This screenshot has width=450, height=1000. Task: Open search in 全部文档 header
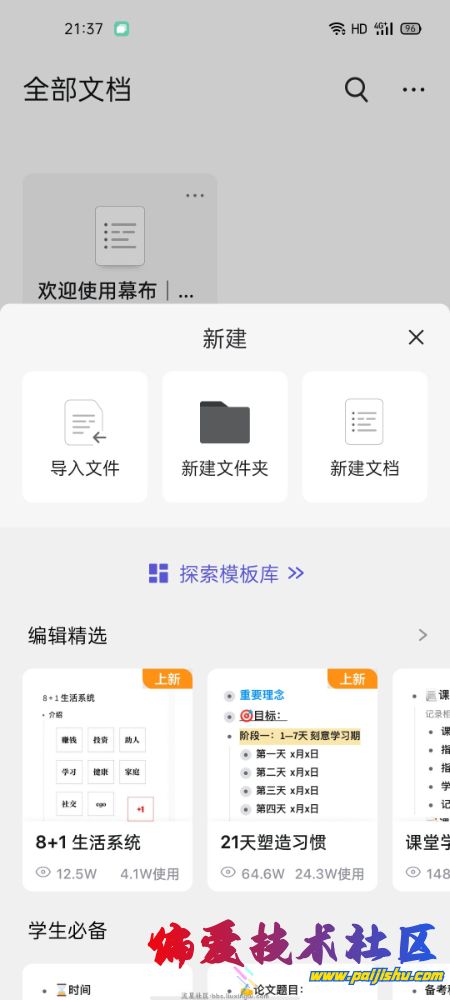(x=356, y=89)
